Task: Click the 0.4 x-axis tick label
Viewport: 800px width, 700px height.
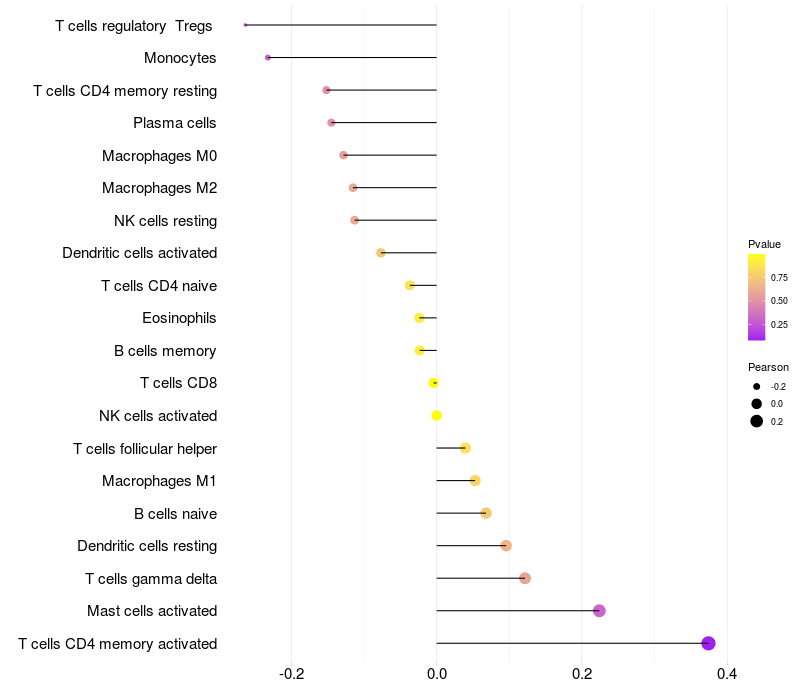Action: pyautogui.click(x=727, y=673)
